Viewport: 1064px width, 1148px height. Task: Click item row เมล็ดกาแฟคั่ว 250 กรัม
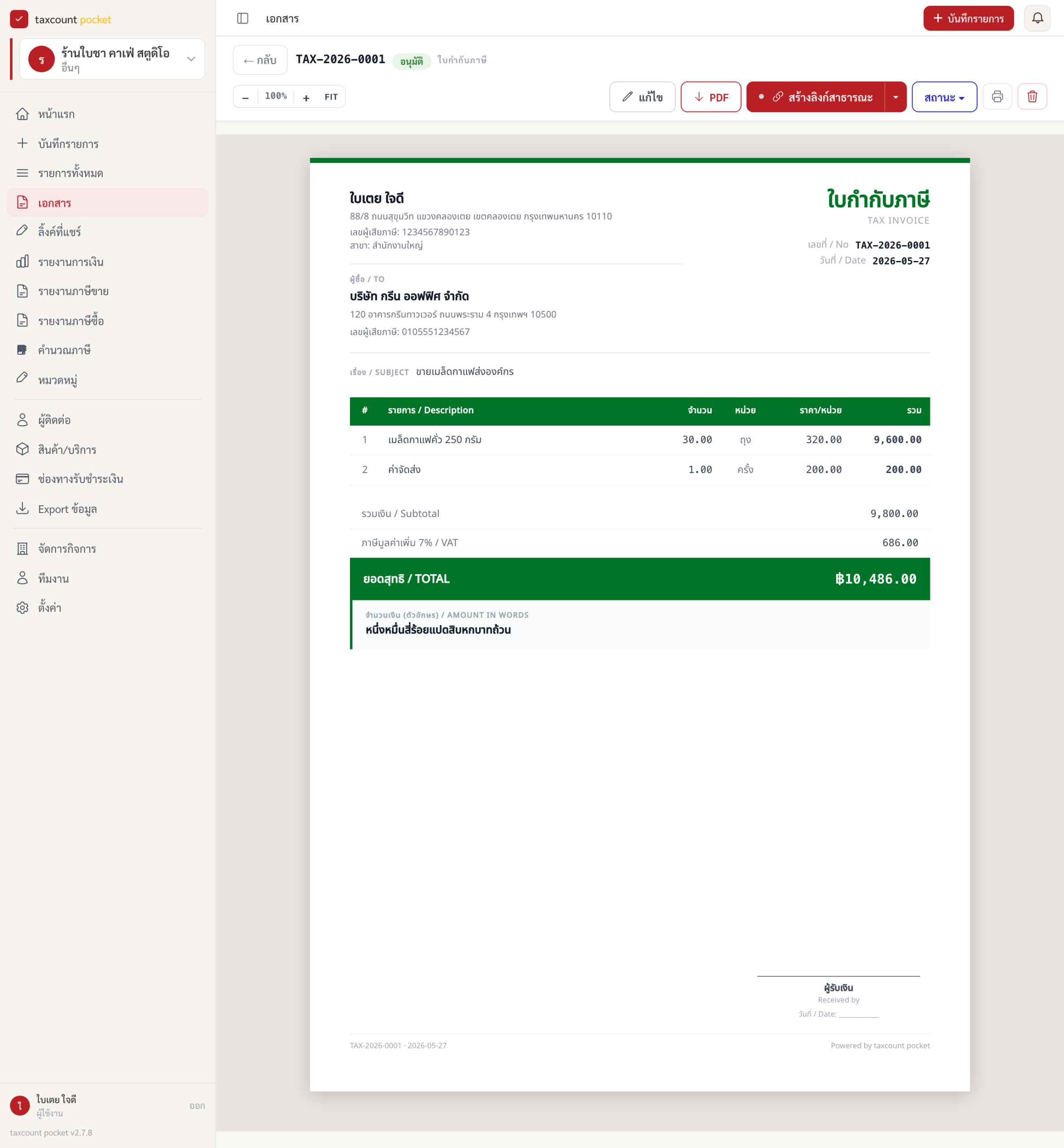pyautogui.click(x=640, y=440)
